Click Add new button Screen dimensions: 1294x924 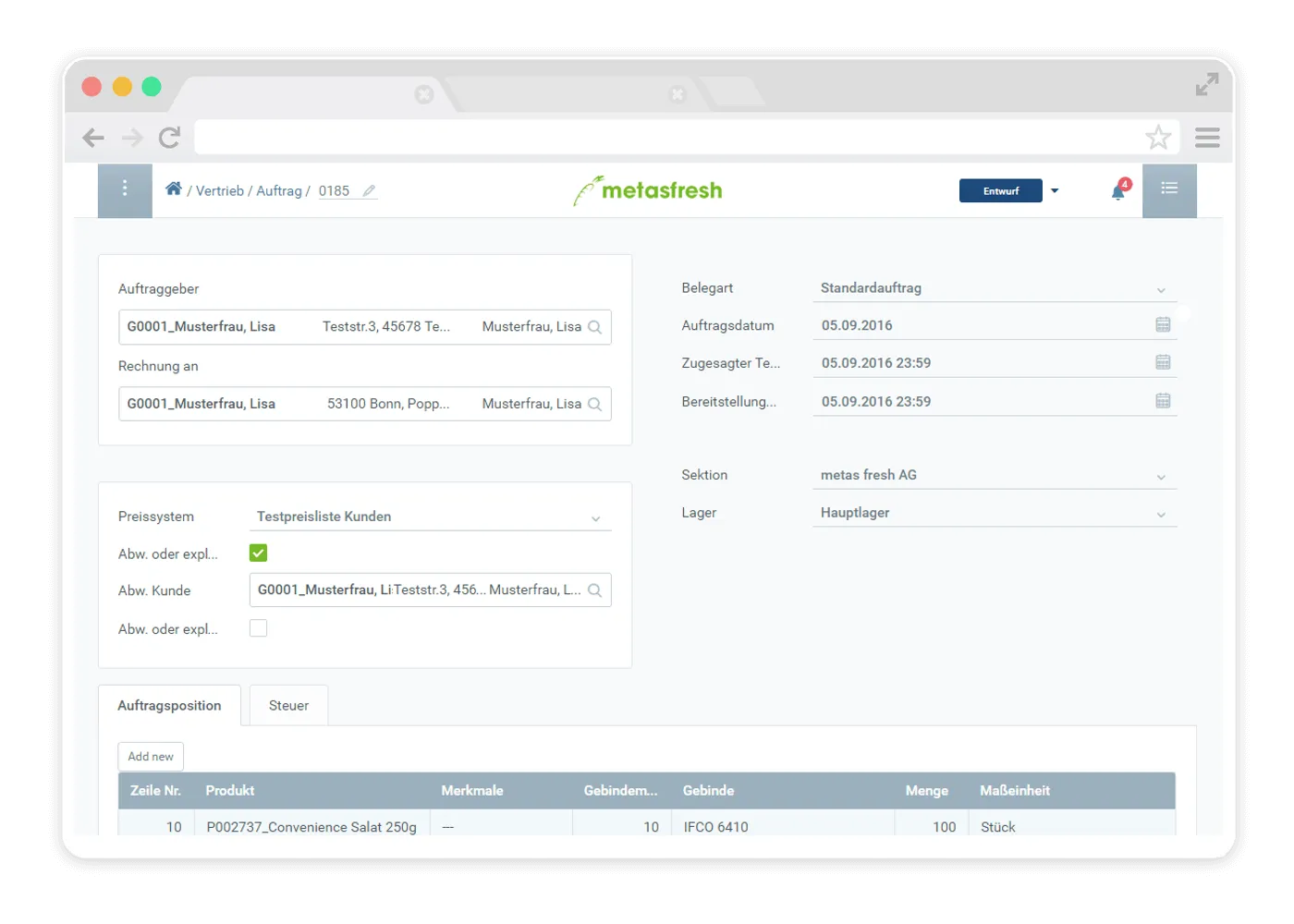(151, 757)
